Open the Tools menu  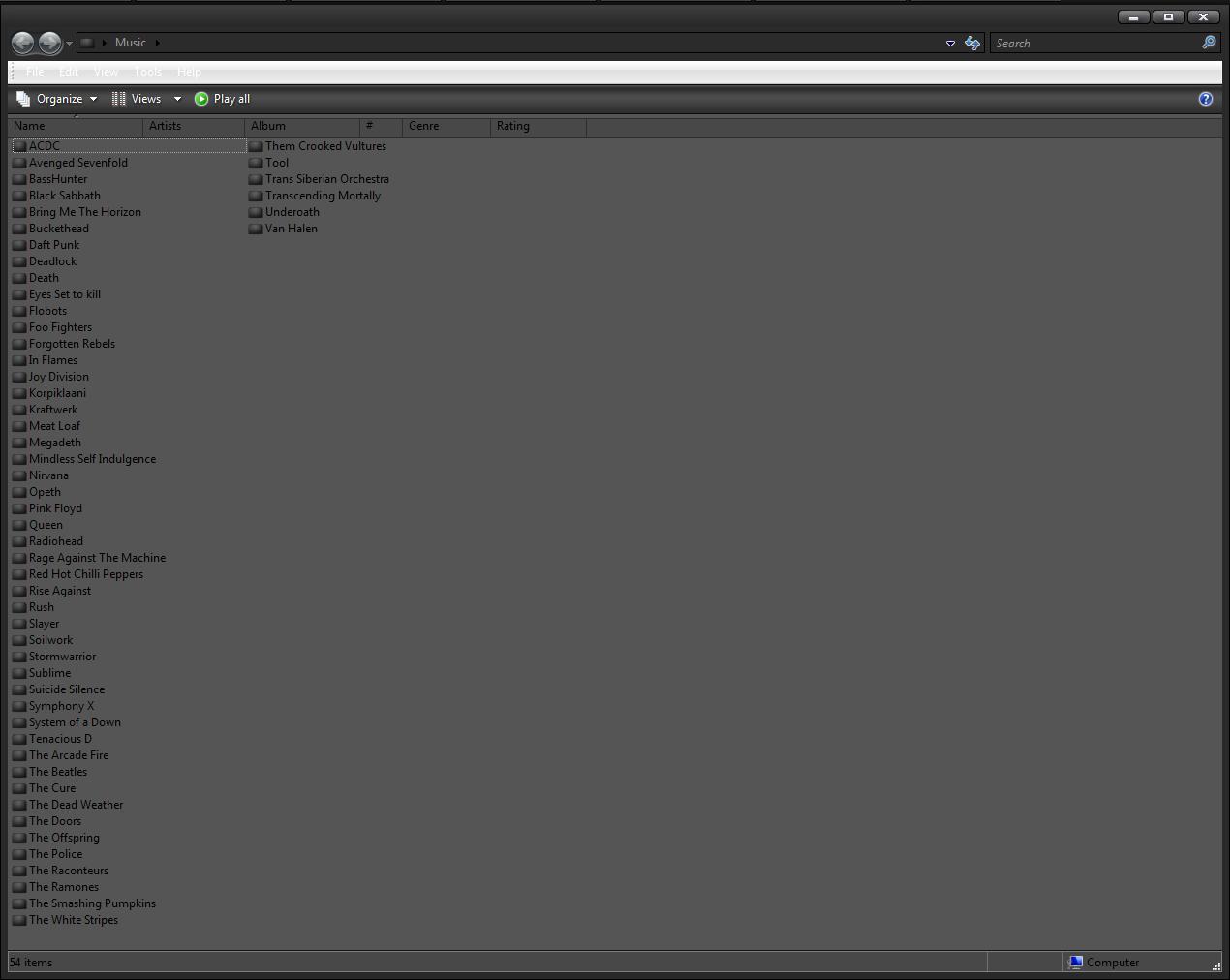coord(147,72)
